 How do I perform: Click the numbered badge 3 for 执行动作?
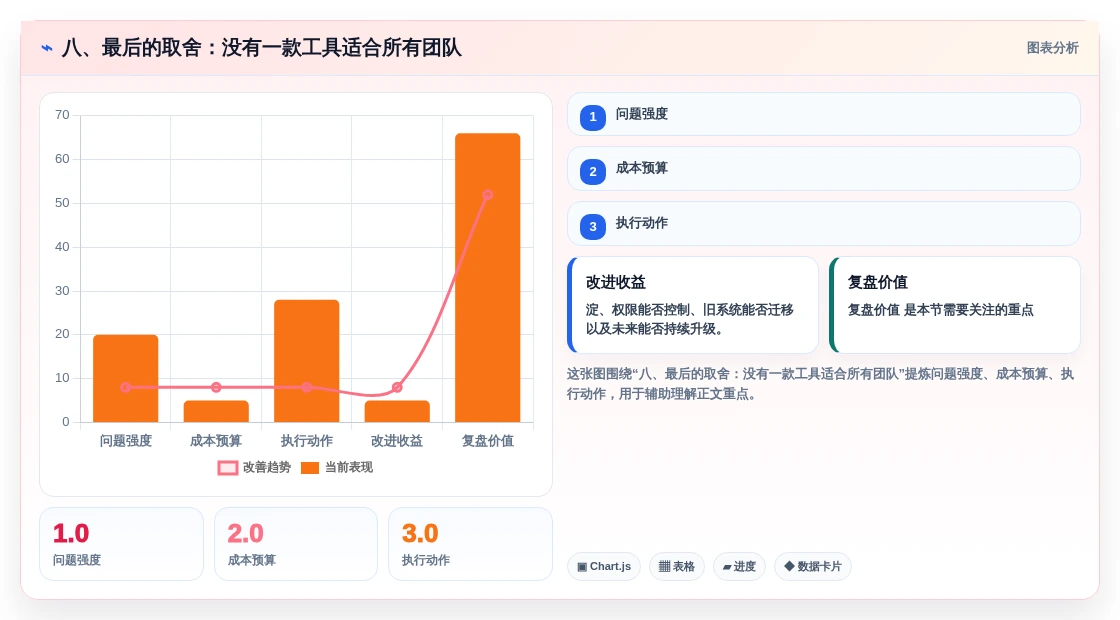click(593, 226)
